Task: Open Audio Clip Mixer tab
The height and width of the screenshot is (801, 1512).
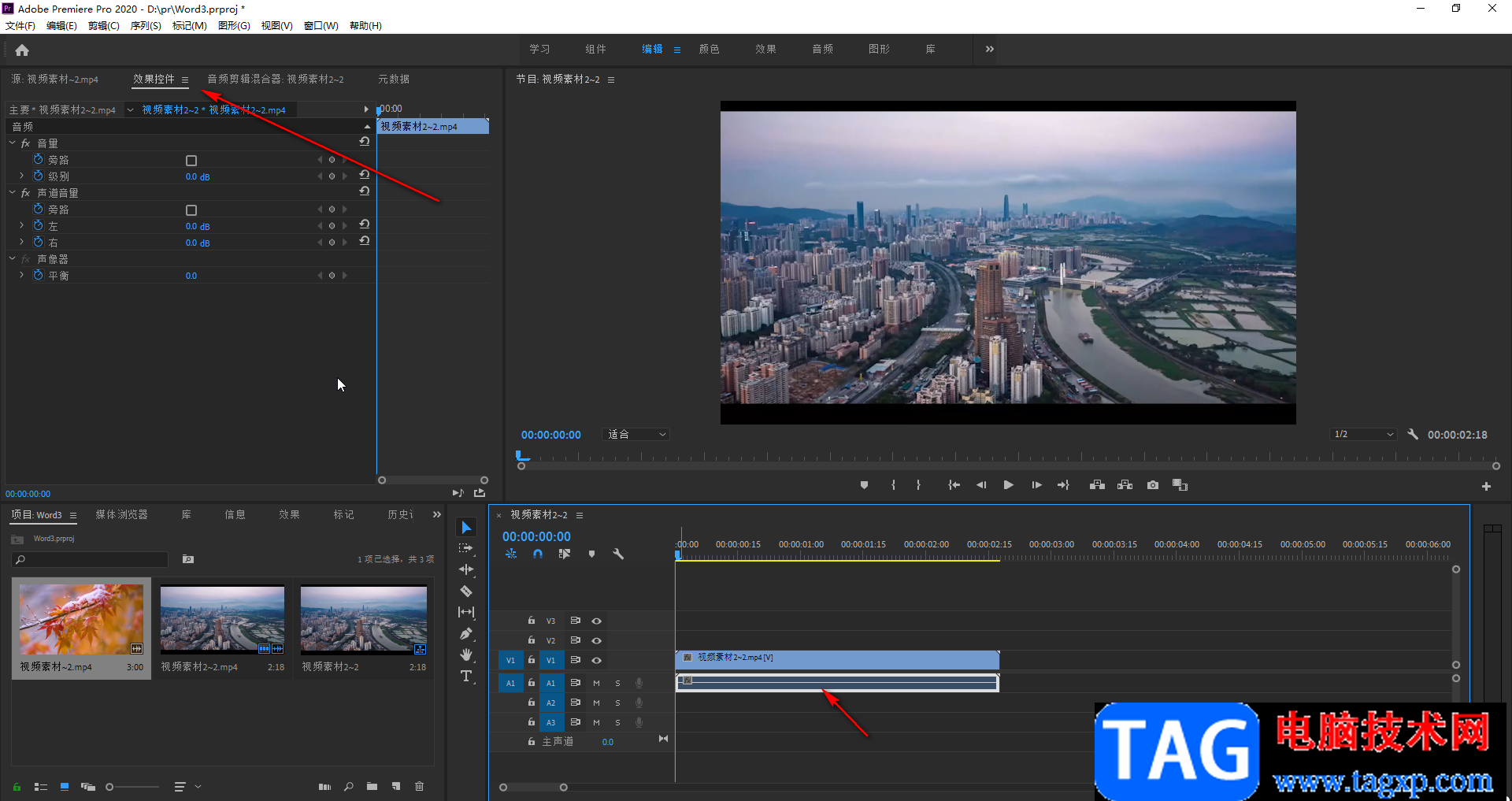Action: [x=275, y=79]
